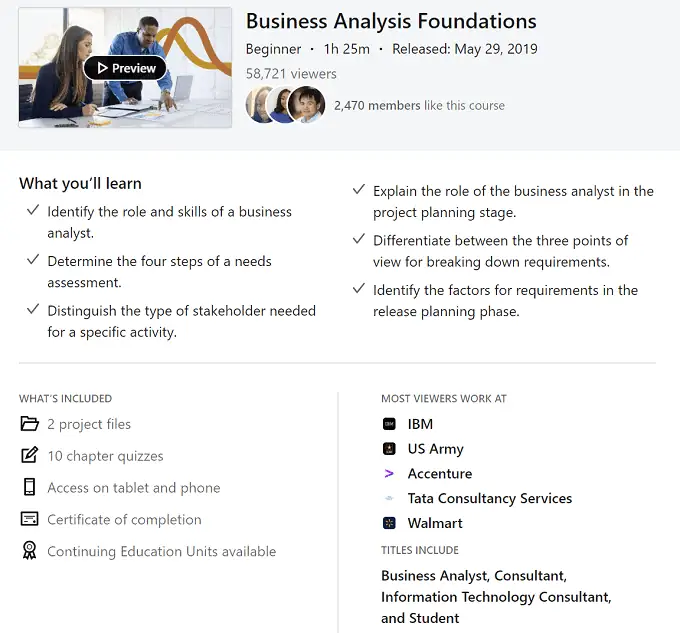The image size is (680, 633).
Task: Click the project files folder icon
Action: pyautogui.click(x=29, y=424)
